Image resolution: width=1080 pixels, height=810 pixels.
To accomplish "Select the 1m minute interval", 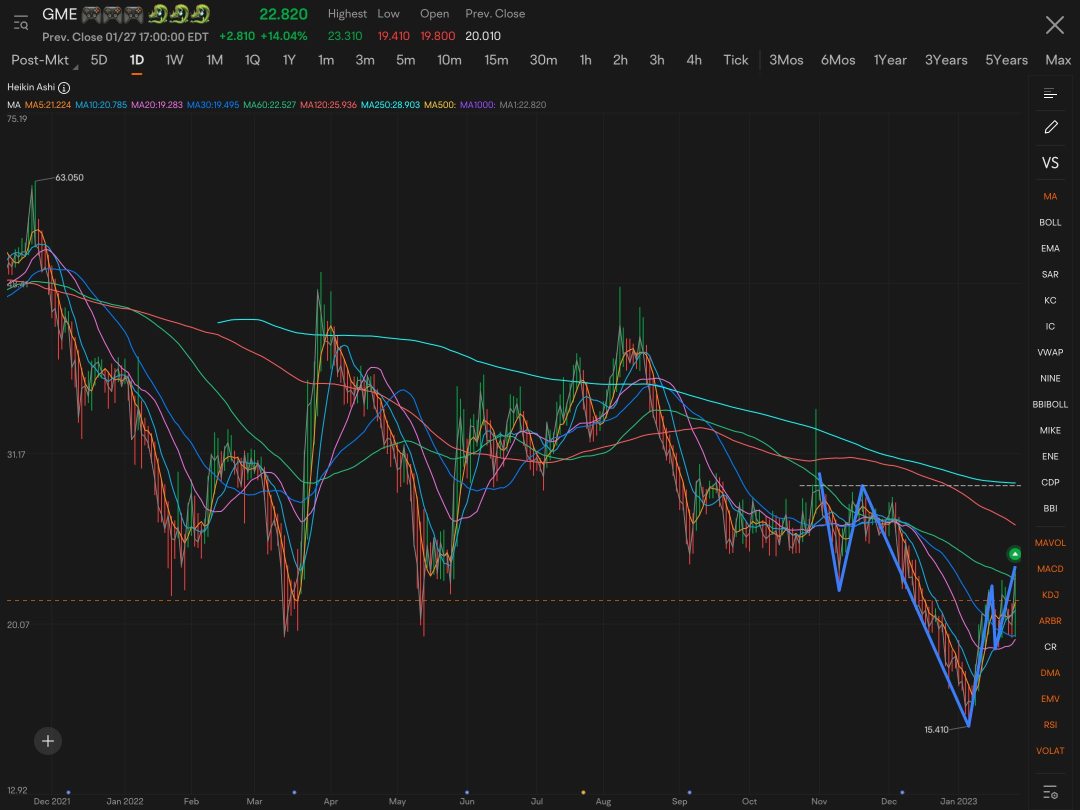I will click(326, 60).
